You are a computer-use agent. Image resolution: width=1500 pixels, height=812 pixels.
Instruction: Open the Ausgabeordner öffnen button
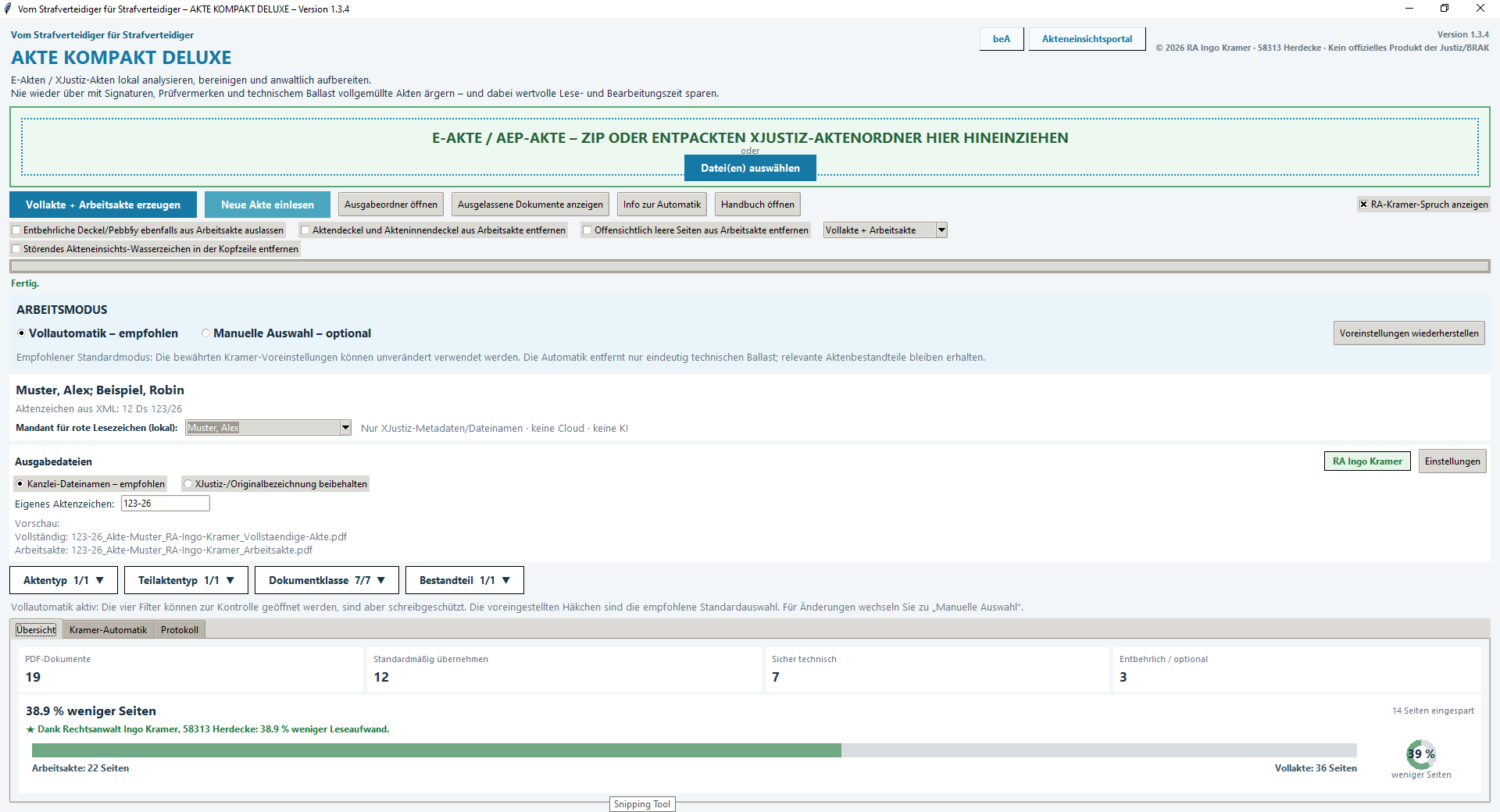[x=391, y=205]
